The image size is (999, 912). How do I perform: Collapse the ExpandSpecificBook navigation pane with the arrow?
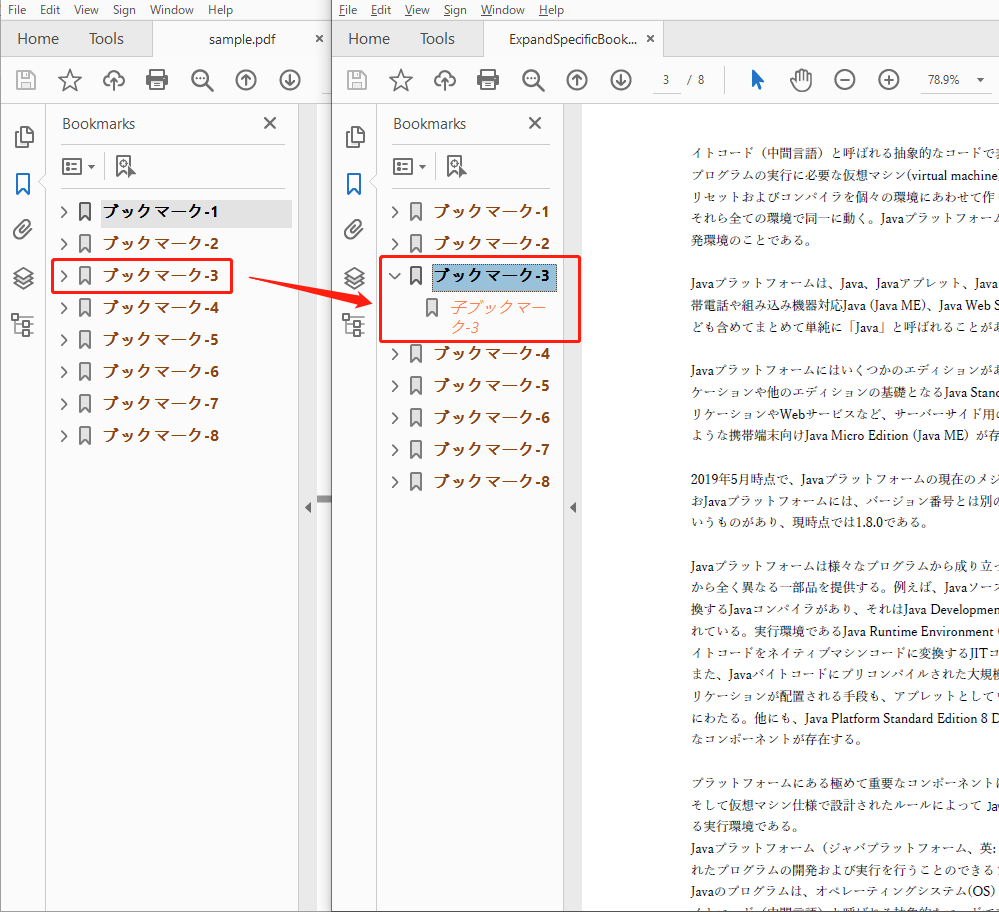(x=573, y=507)
